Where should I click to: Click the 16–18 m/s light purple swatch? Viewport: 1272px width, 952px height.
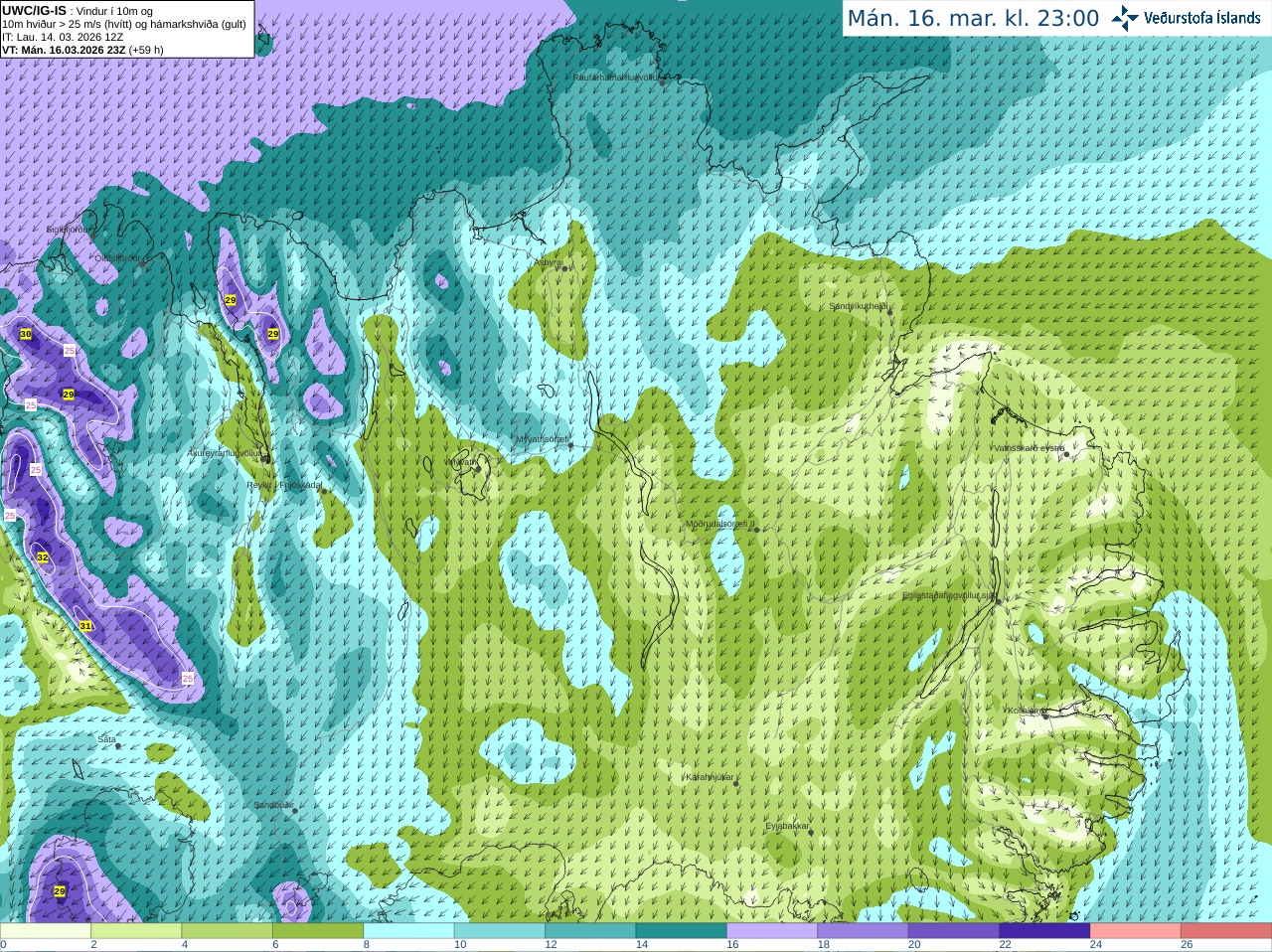pos(772,931)
